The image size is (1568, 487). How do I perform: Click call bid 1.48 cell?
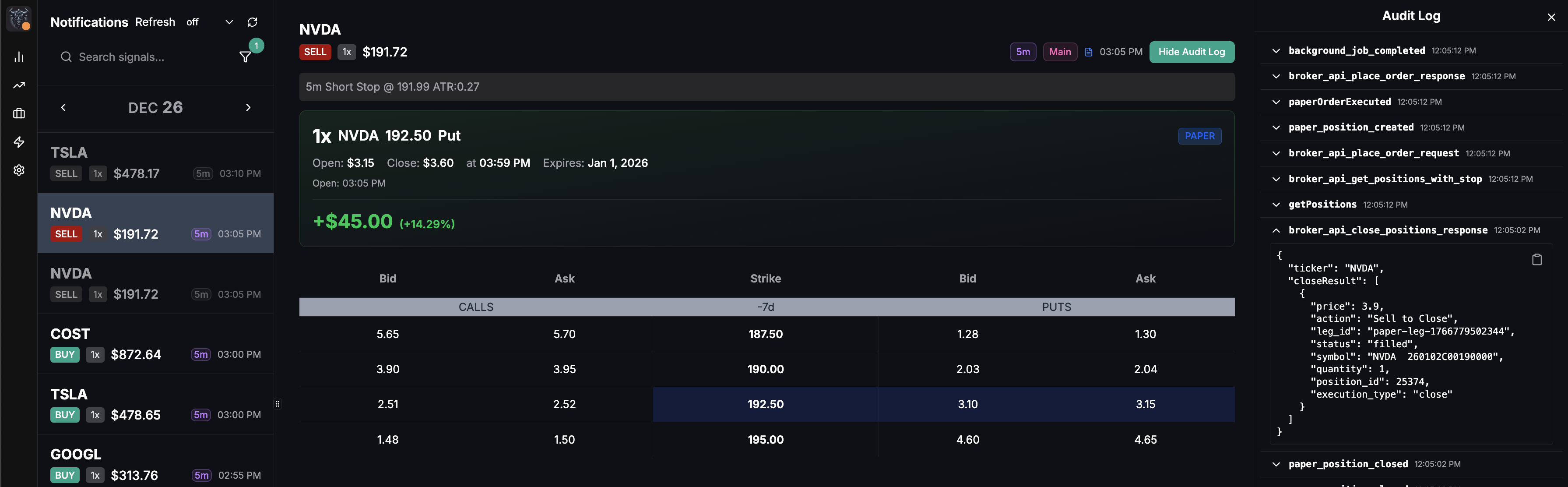coord(388,440)
